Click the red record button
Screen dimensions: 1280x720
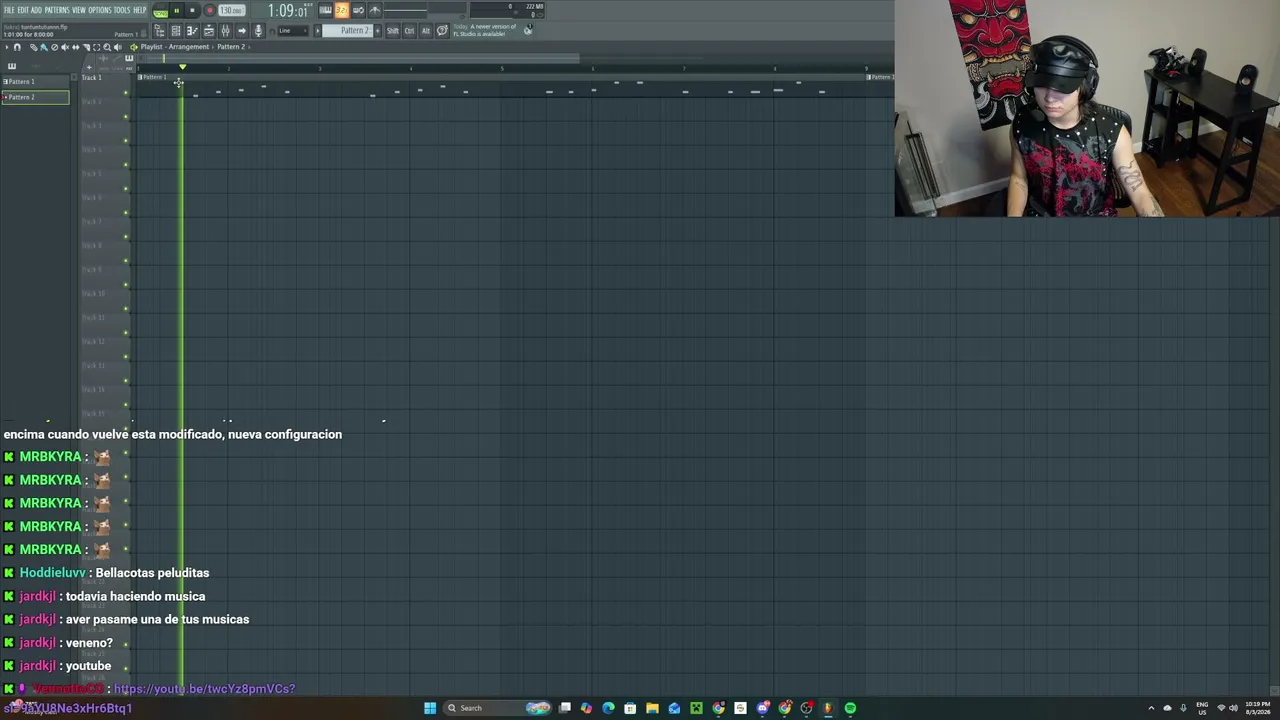coord(209,11)
